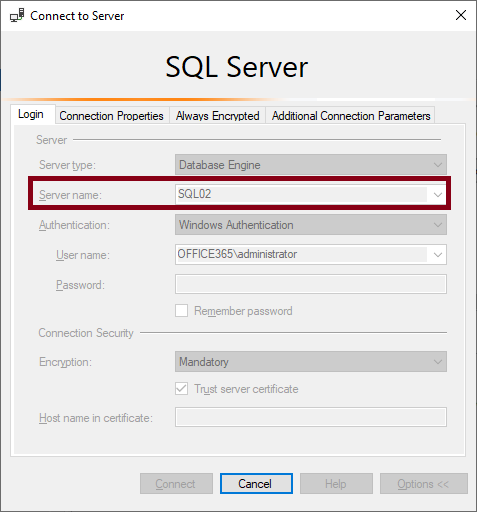Toggle the Trust server certificate checkbox
This screenshot has width=477, height=512.
coord(181,389)
